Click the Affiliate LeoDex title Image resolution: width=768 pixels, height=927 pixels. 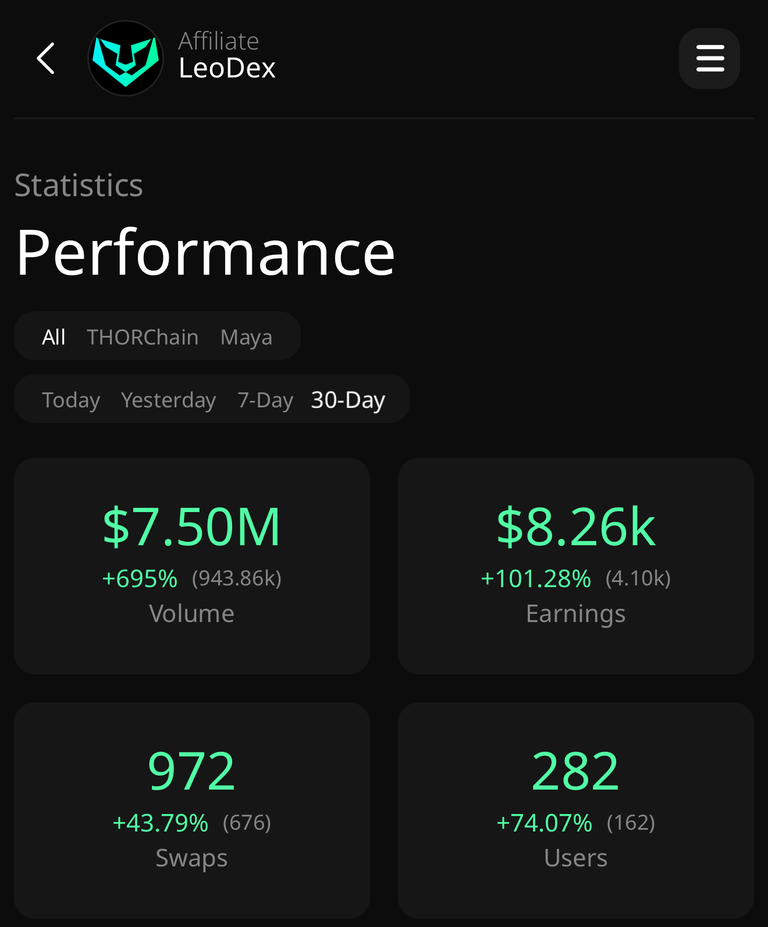click(x=227, y=55)
